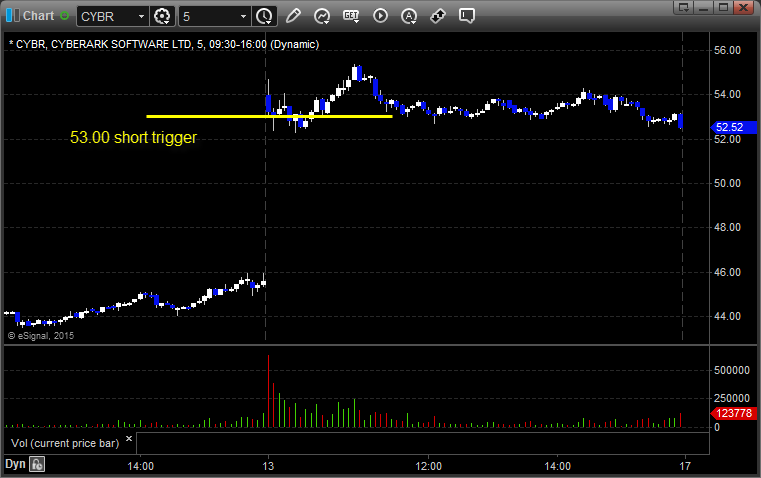Image resolution: width=761 pixels, height=478 pixels.
Task: Maximize the chart window
Action: [x=724, y=7]
